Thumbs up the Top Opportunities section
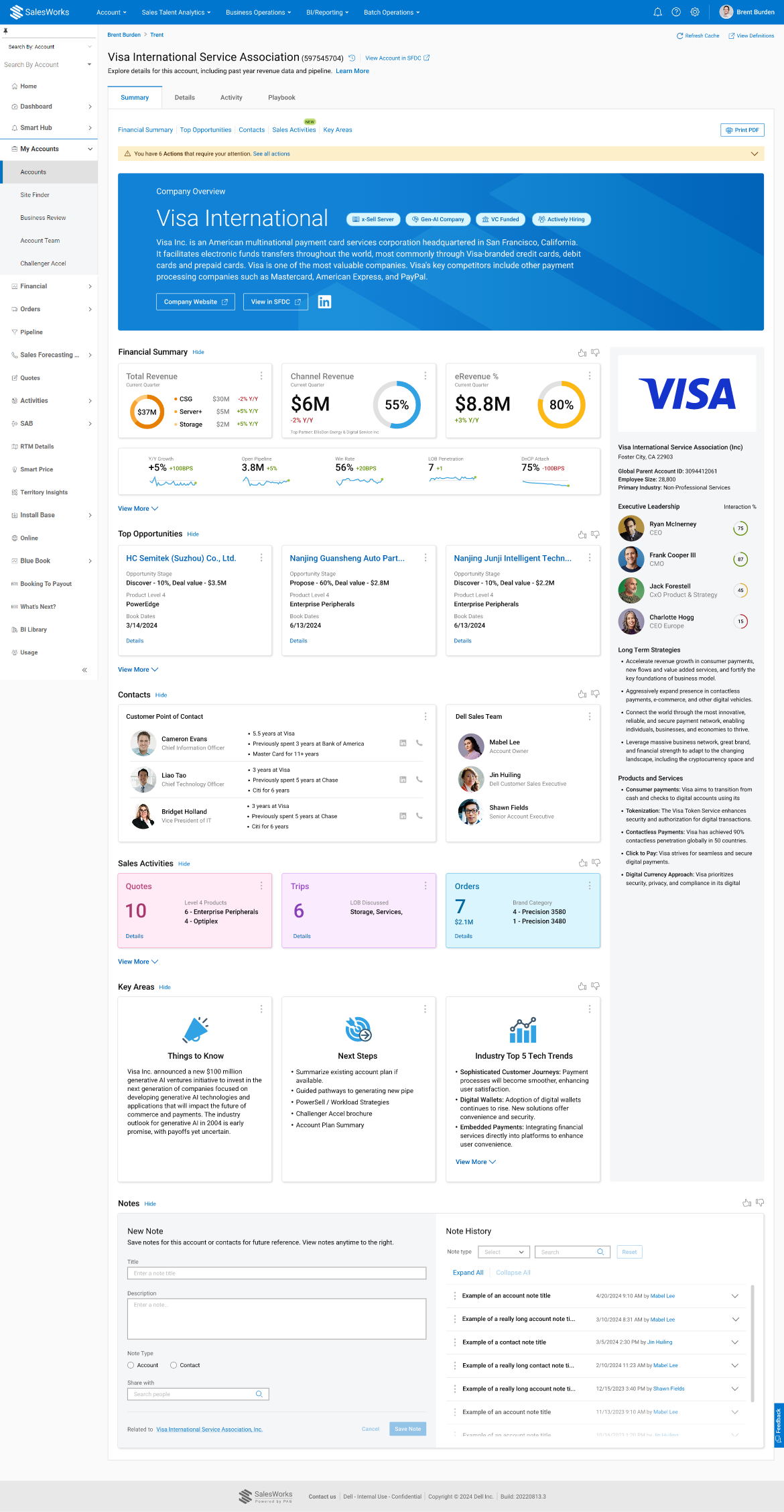 click(582, 534)
